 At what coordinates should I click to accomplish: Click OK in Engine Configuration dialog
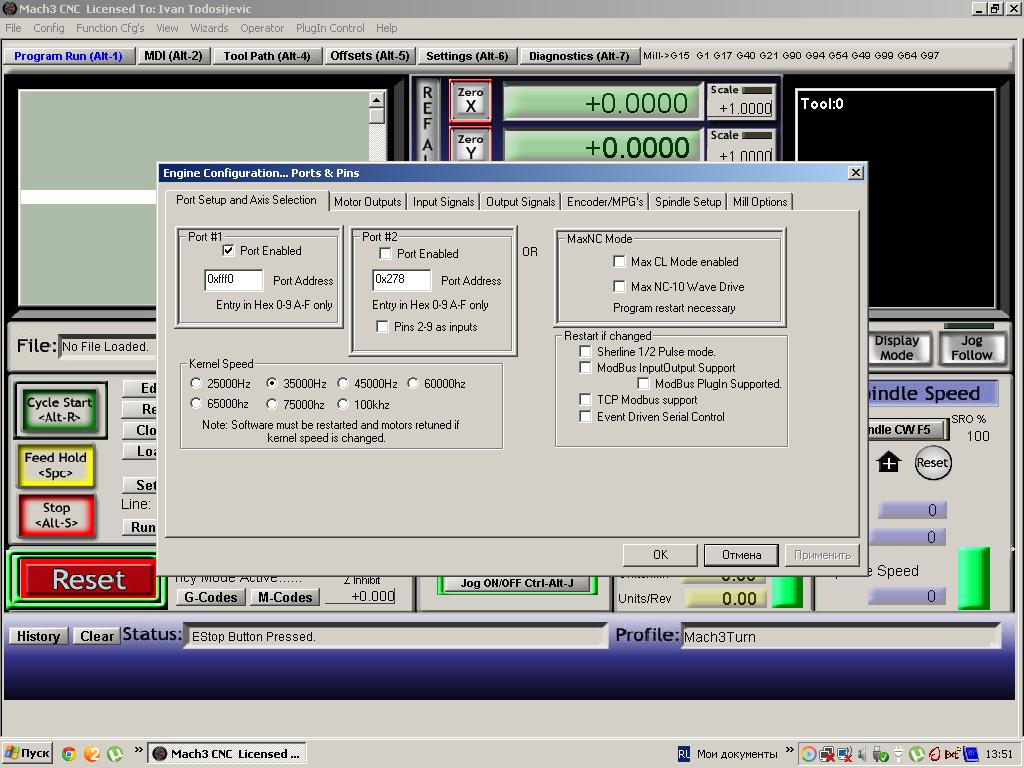pos(660,554)
